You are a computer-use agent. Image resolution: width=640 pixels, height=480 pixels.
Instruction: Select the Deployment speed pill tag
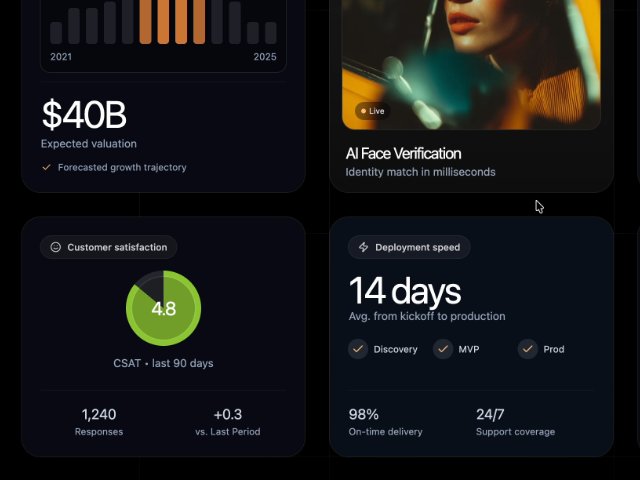tap(409, 247)
